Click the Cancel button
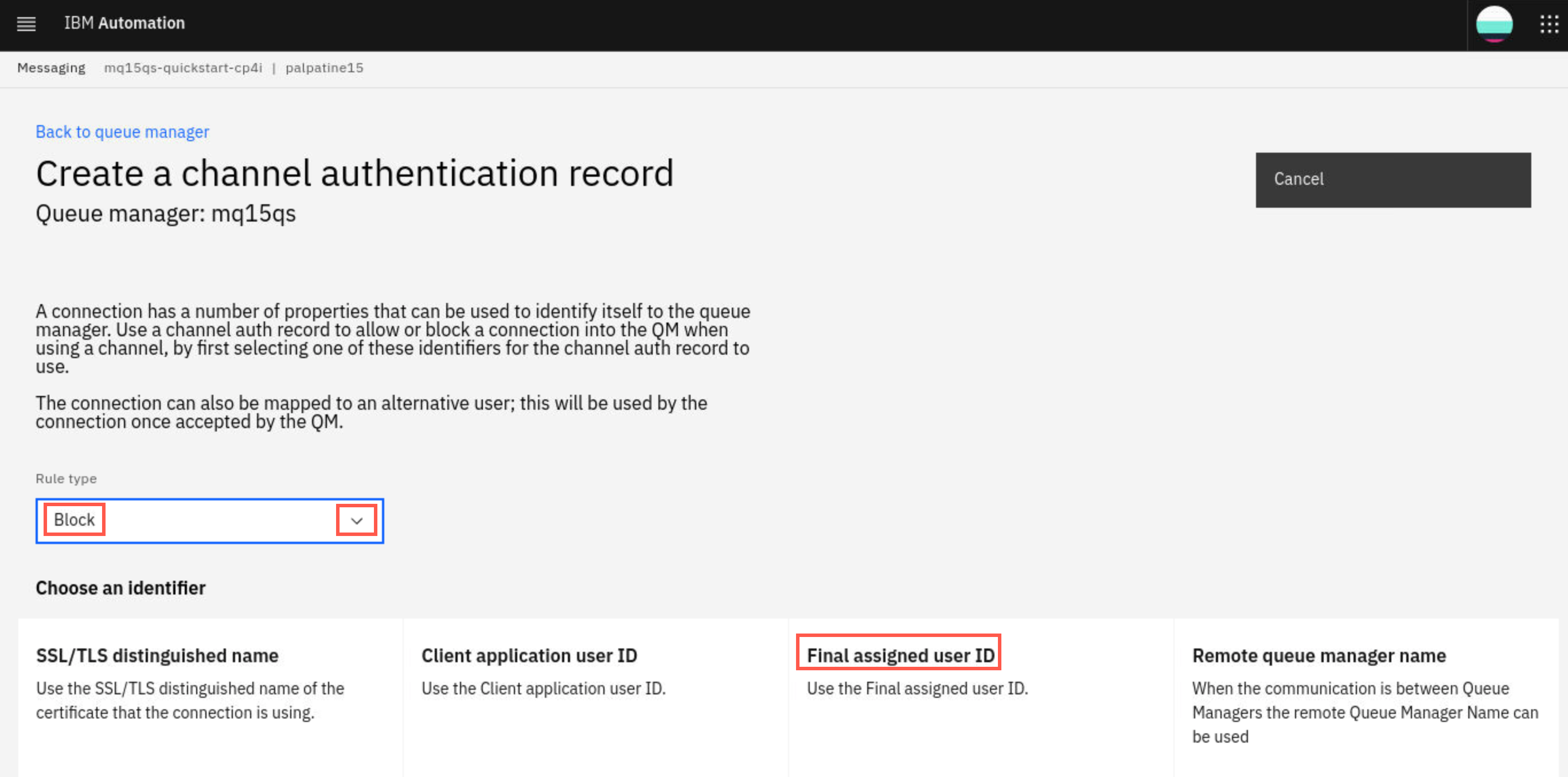1568x777 pixels. 1393,180
